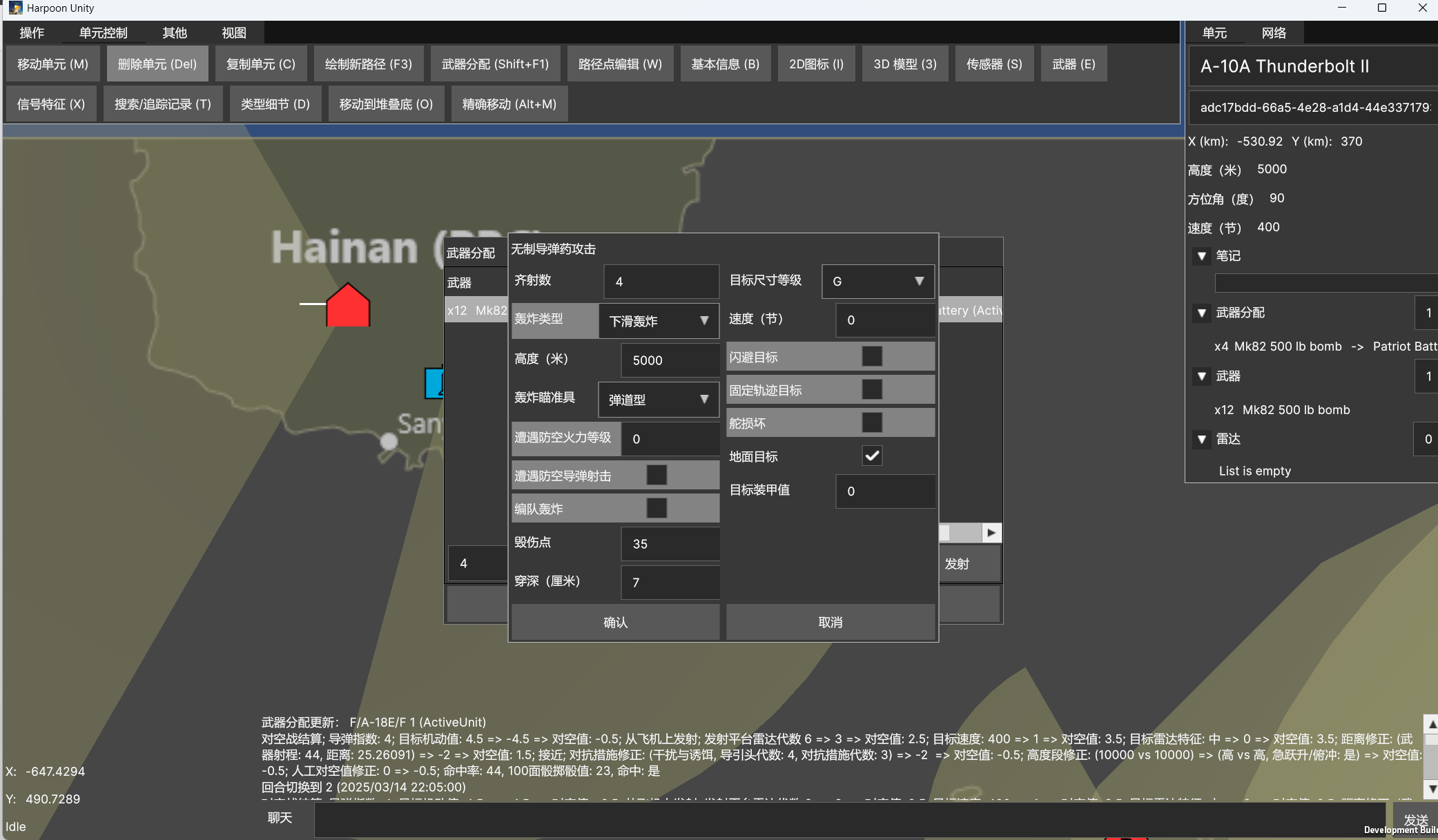
Task: Click the 取消 button in attack dialog
Action: [x=830, y=622]
